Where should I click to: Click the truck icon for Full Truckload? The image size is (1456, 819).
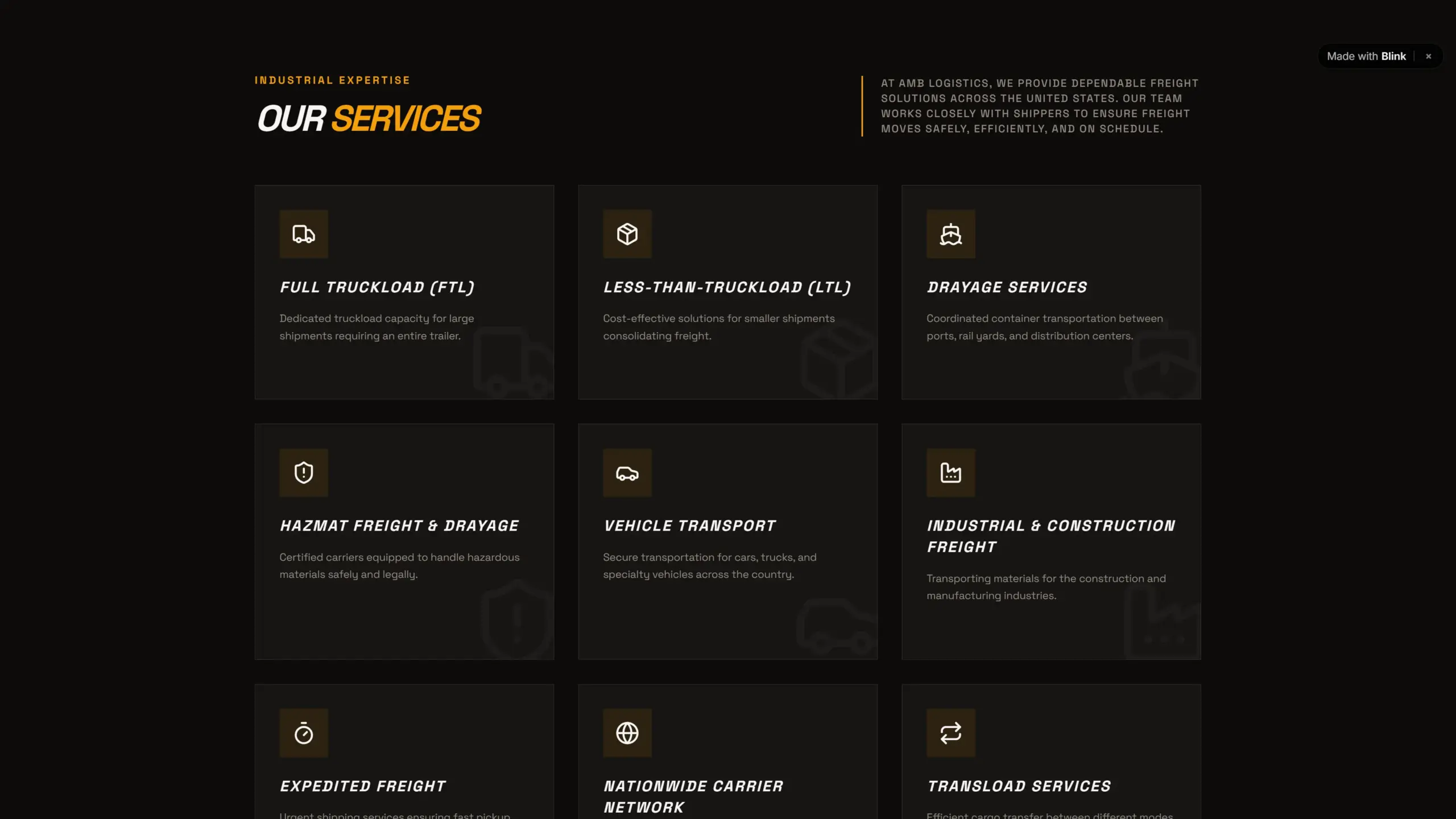[304, 234]
